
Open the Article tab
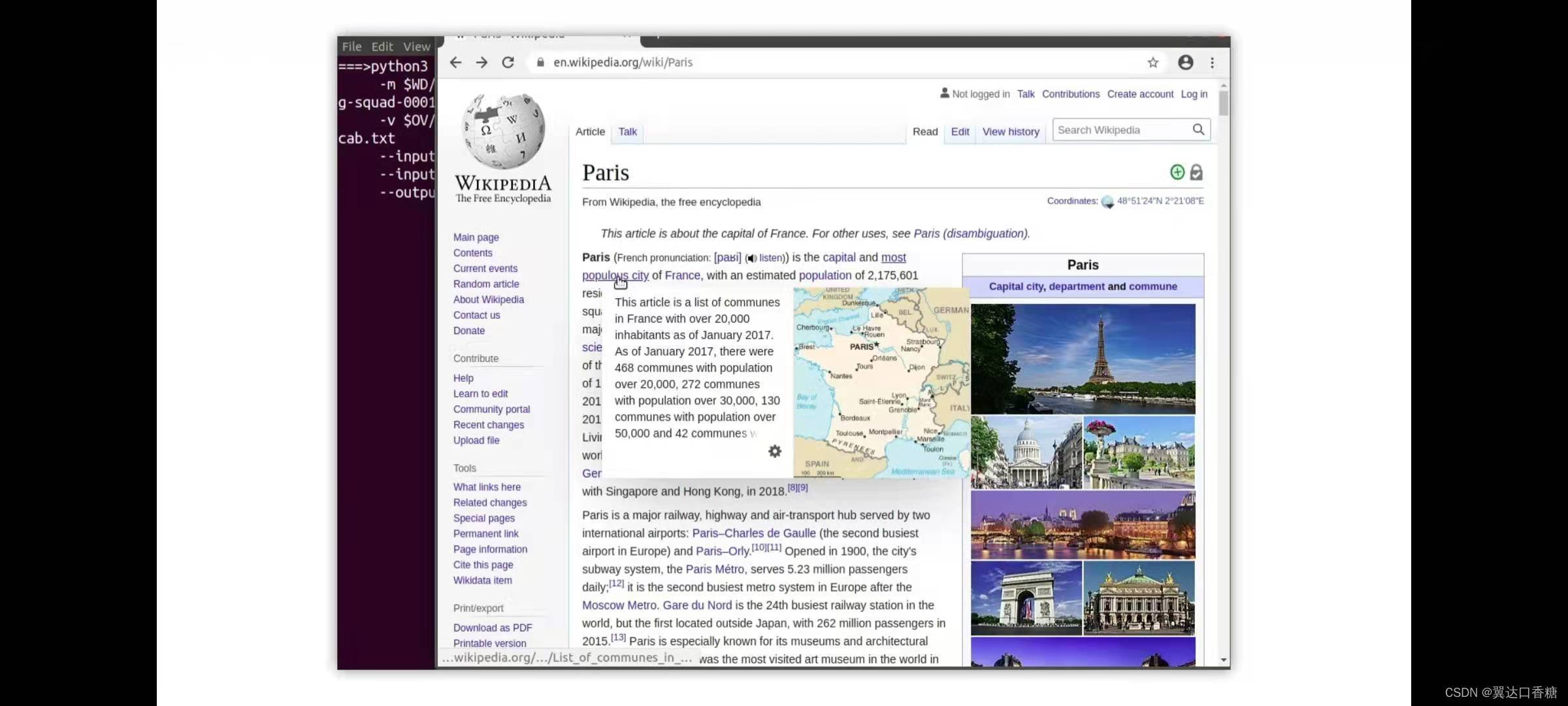pos(590,131)
